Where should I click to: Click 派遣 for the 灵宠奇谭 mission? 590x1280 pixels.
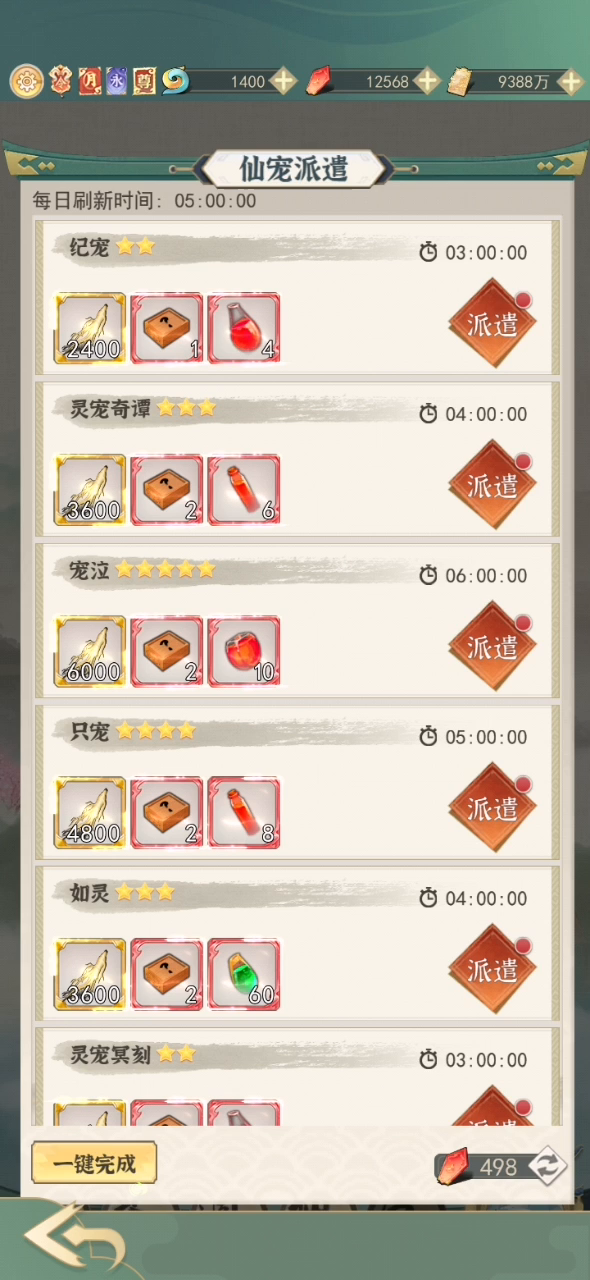492,484
